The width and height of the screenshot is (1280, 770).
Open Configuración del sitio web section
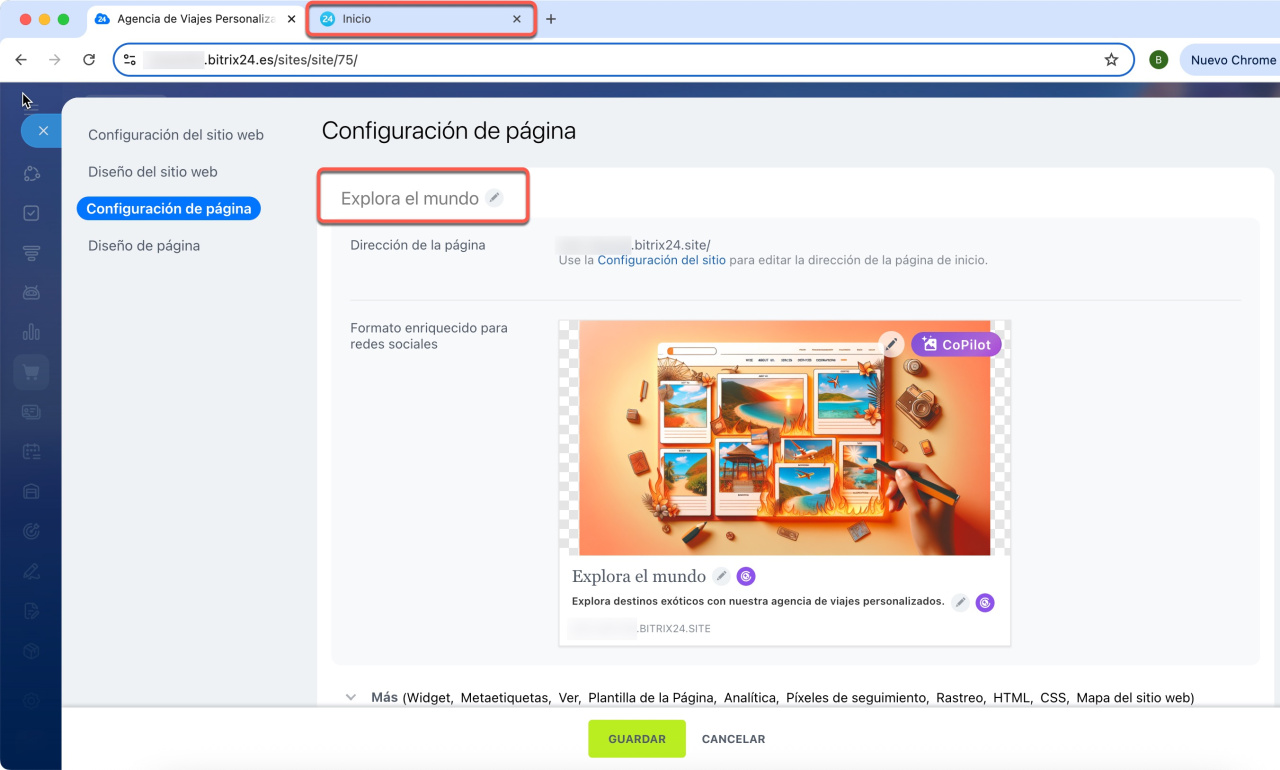point(176,135)
